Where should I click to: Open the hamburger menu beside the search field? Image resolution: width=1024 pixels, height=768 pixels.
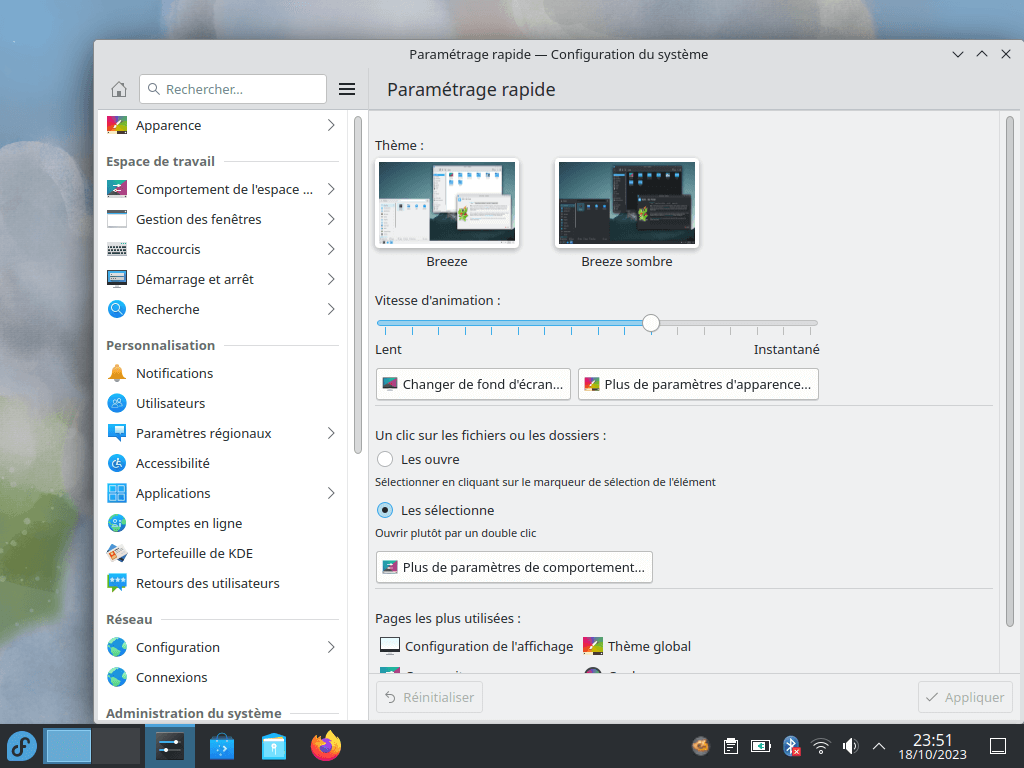[347, 89]
